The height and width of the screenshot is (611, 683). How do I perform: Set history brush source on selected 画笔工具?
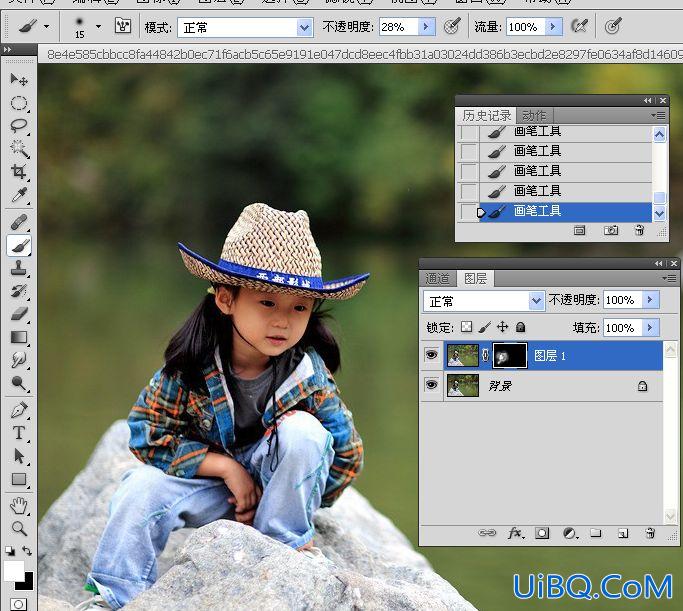pyautogui.click(x=469, y=212)
